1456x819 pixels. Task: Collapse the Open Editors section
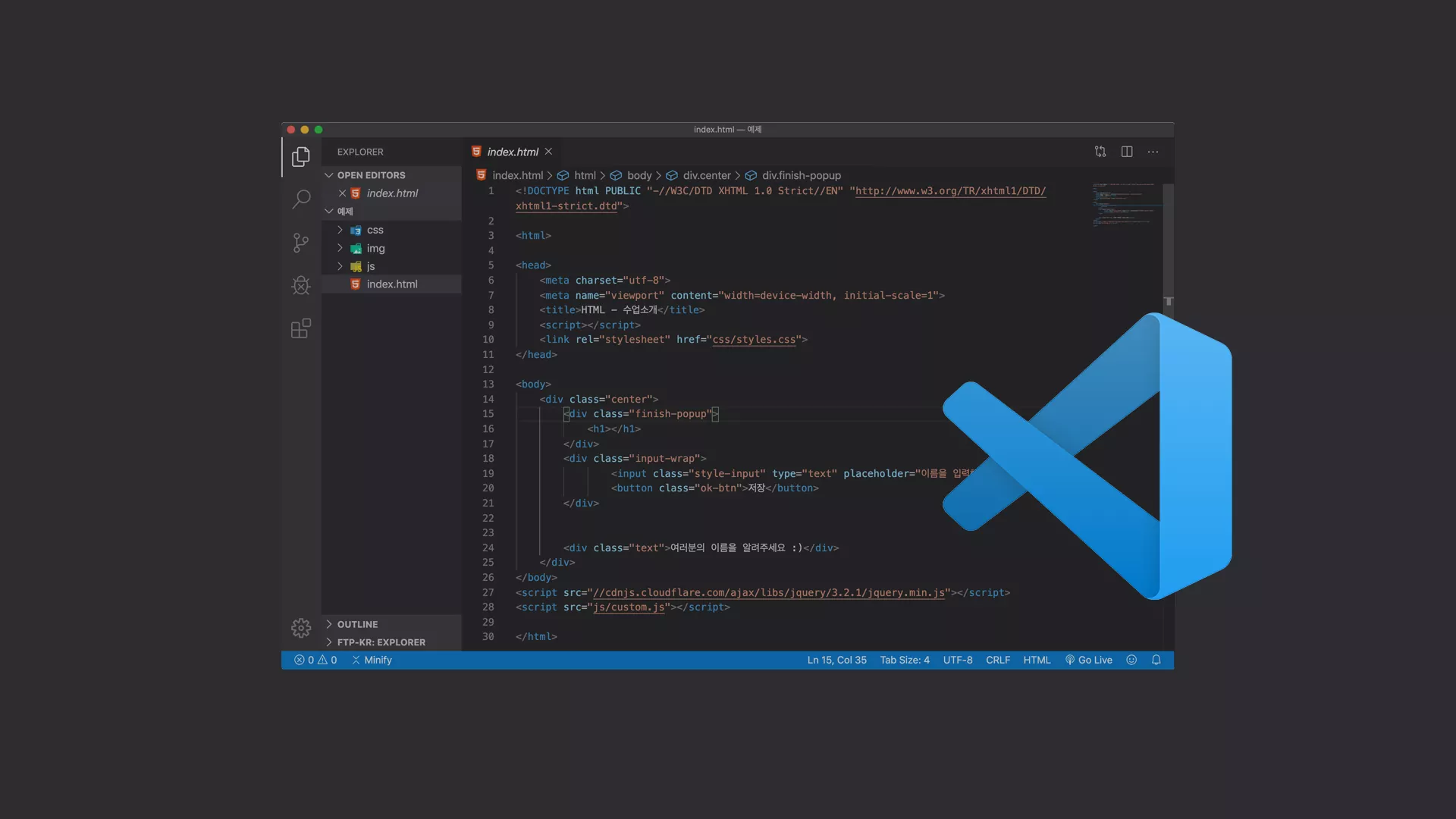[x=329, y=175]
